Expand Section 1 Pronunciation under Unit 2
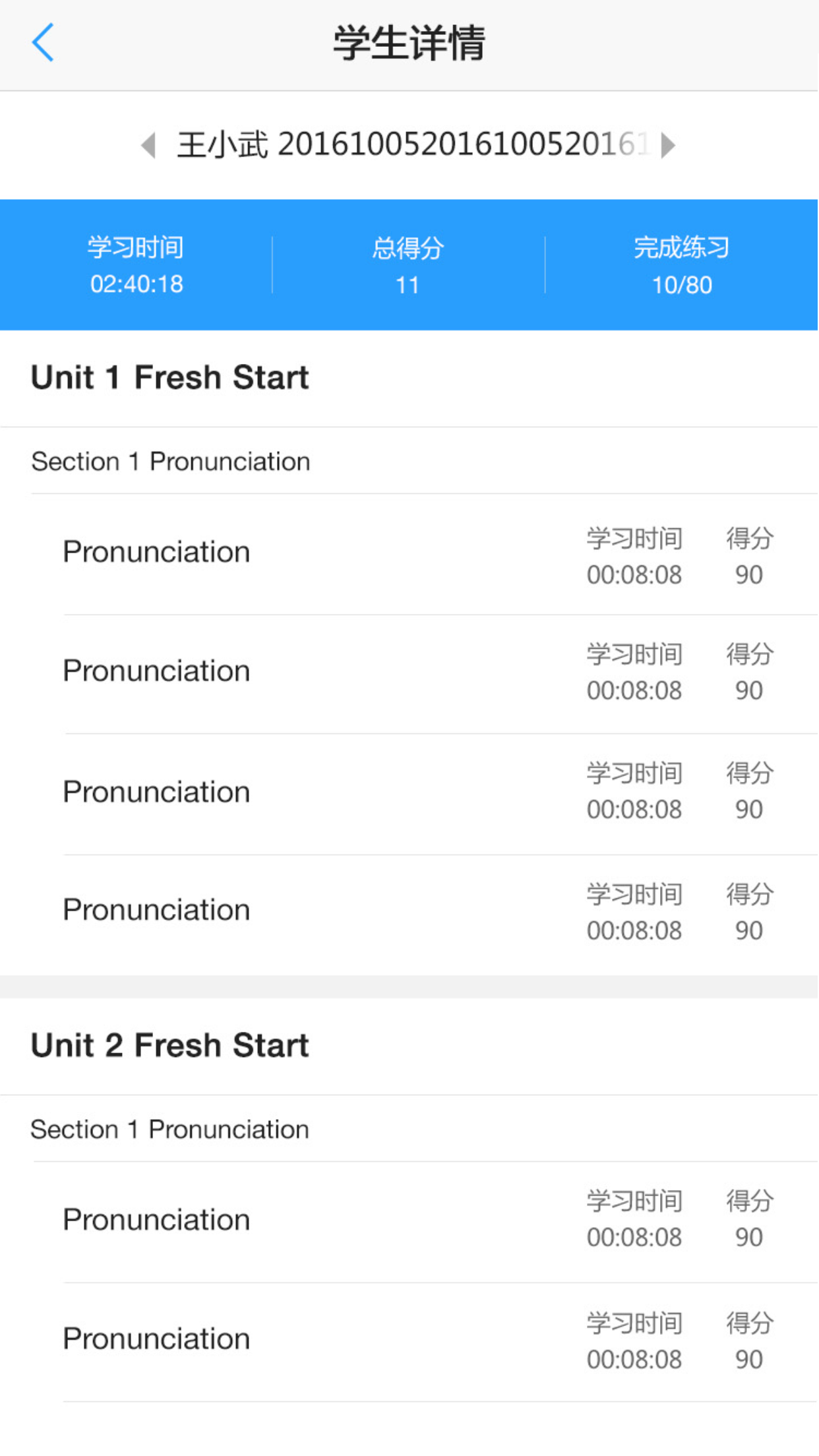 coord(170,1130)
